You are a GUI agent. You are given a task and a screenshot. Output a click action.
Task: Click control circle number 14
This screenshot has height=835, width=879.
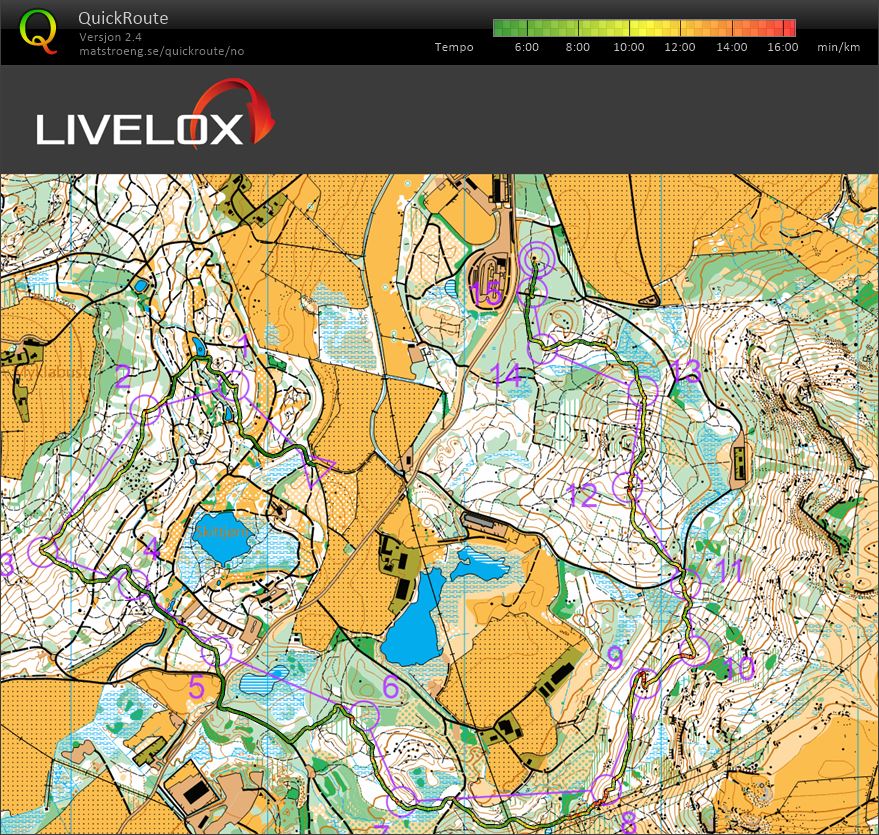point(543,350)
